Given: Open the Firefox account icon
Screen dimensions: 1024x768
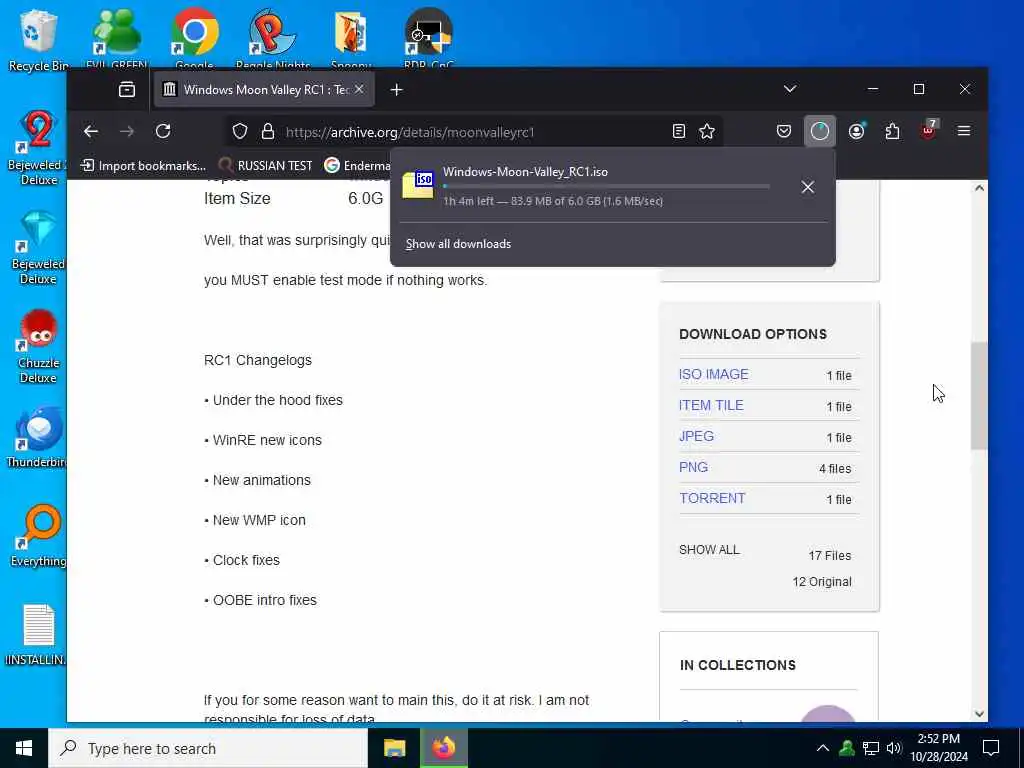Looking at the screenshot, I should coord(856,131).
